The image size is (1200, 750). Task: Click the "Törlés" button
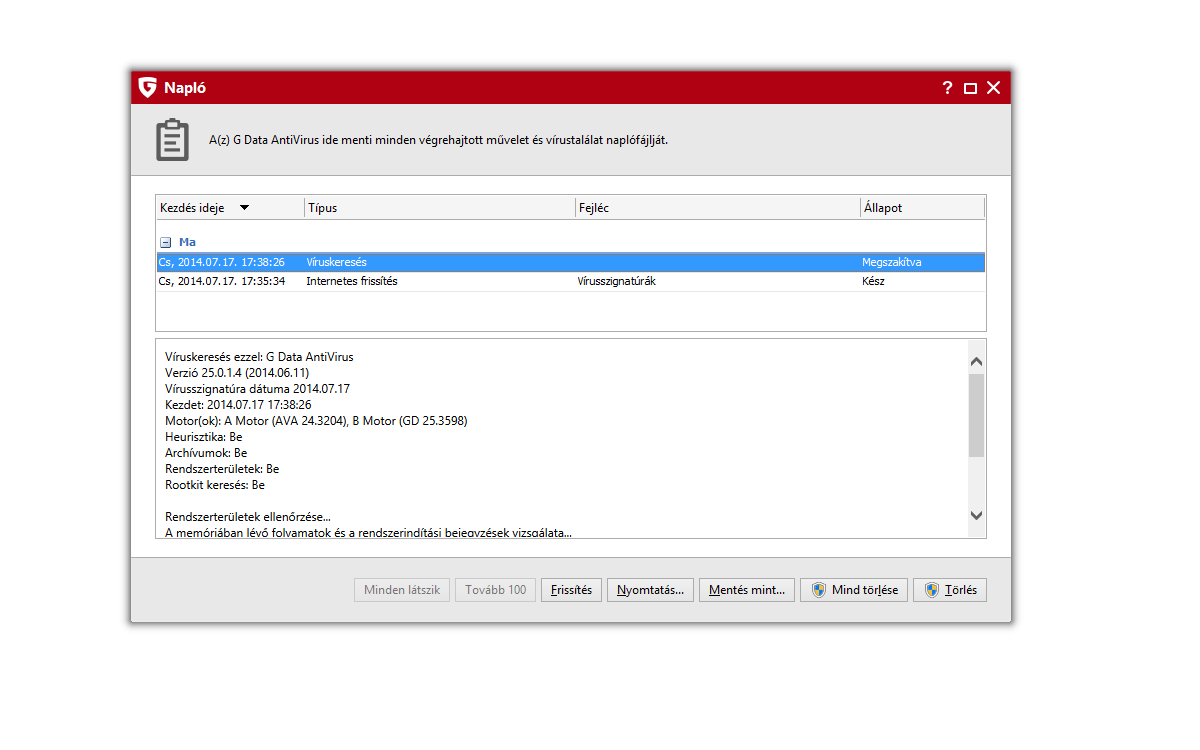pos(950,590)
